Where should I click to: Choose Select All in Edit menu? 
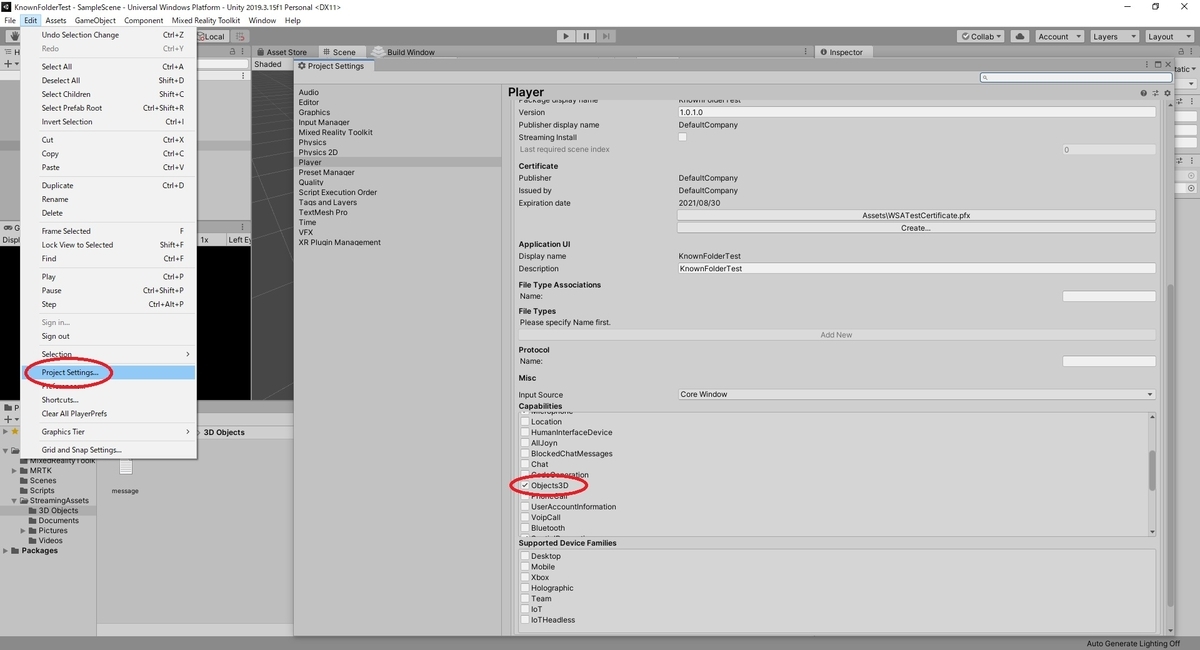pyautogui.click(x=109, y=67)
